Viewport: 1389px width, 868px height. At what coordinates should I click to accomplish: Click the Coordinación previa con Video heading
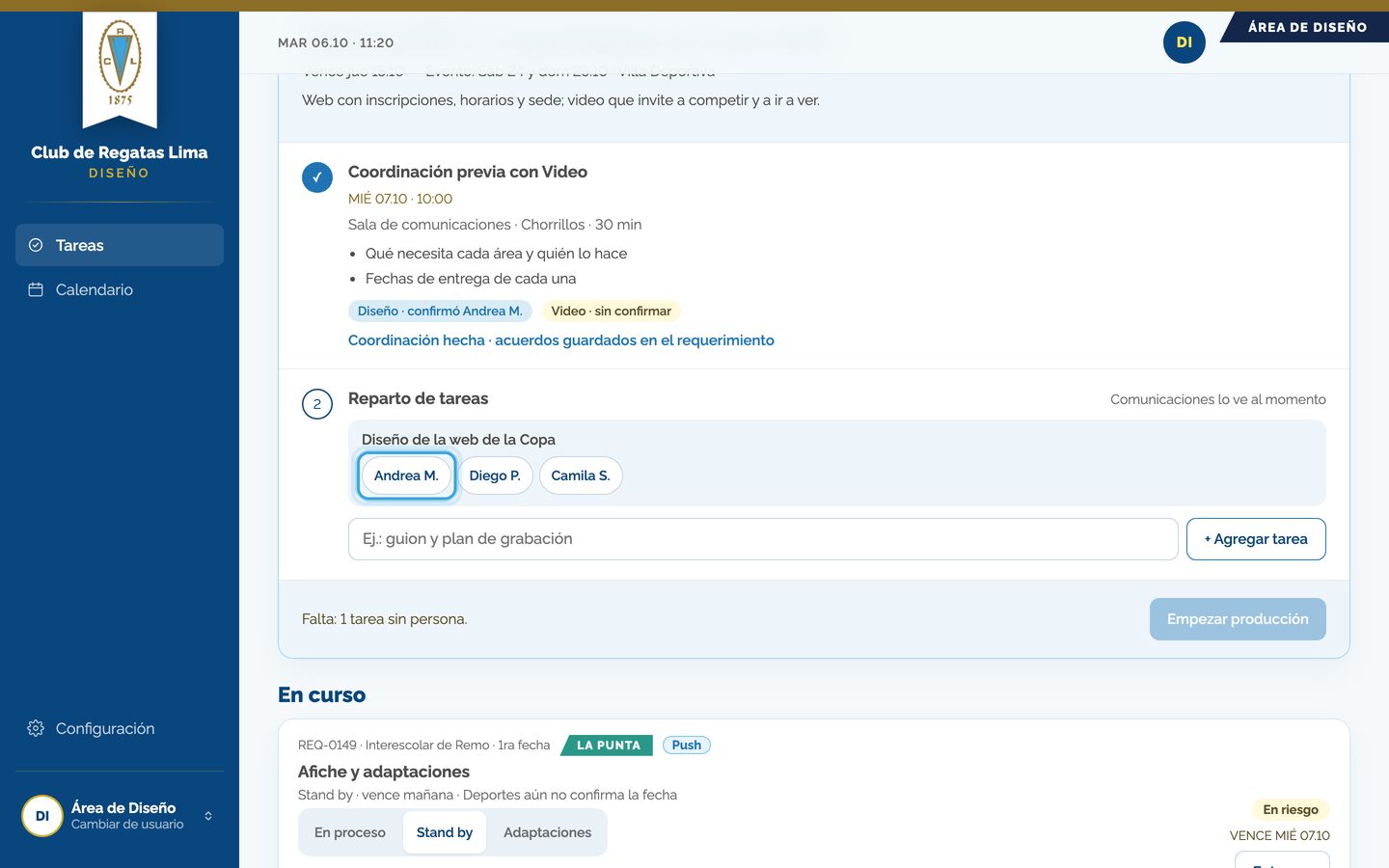coord(468,172)
